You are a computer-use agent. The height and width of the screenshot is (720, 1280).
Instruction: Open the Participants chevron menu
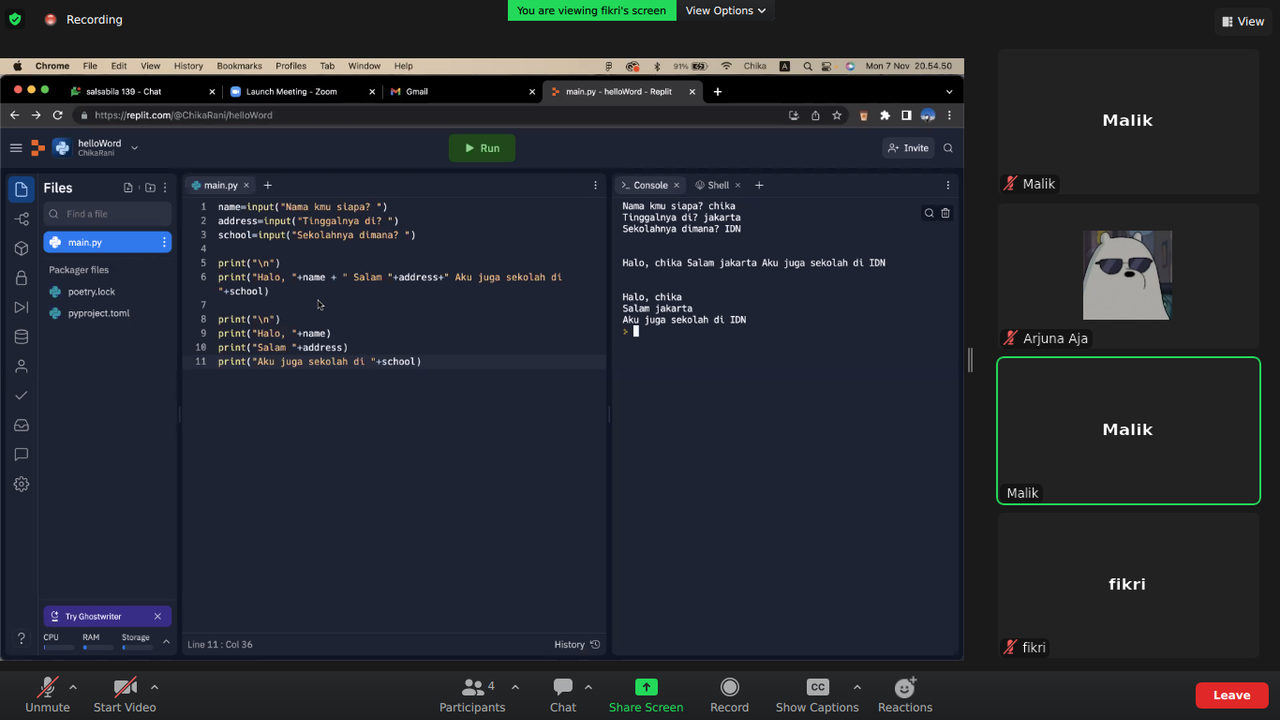[x=515, y=688]
